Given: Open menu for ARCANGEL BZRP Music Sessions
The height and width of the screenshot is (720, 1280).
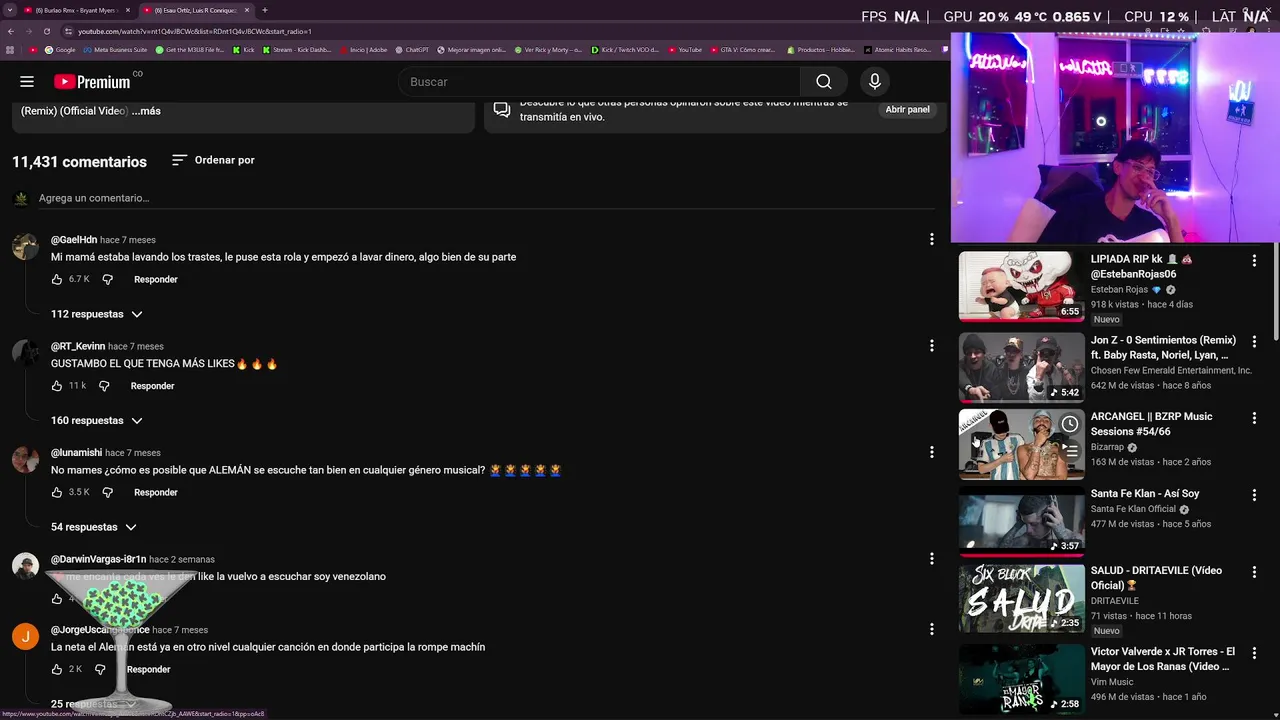Looking at the screenshot, I should pos(1254,418).
